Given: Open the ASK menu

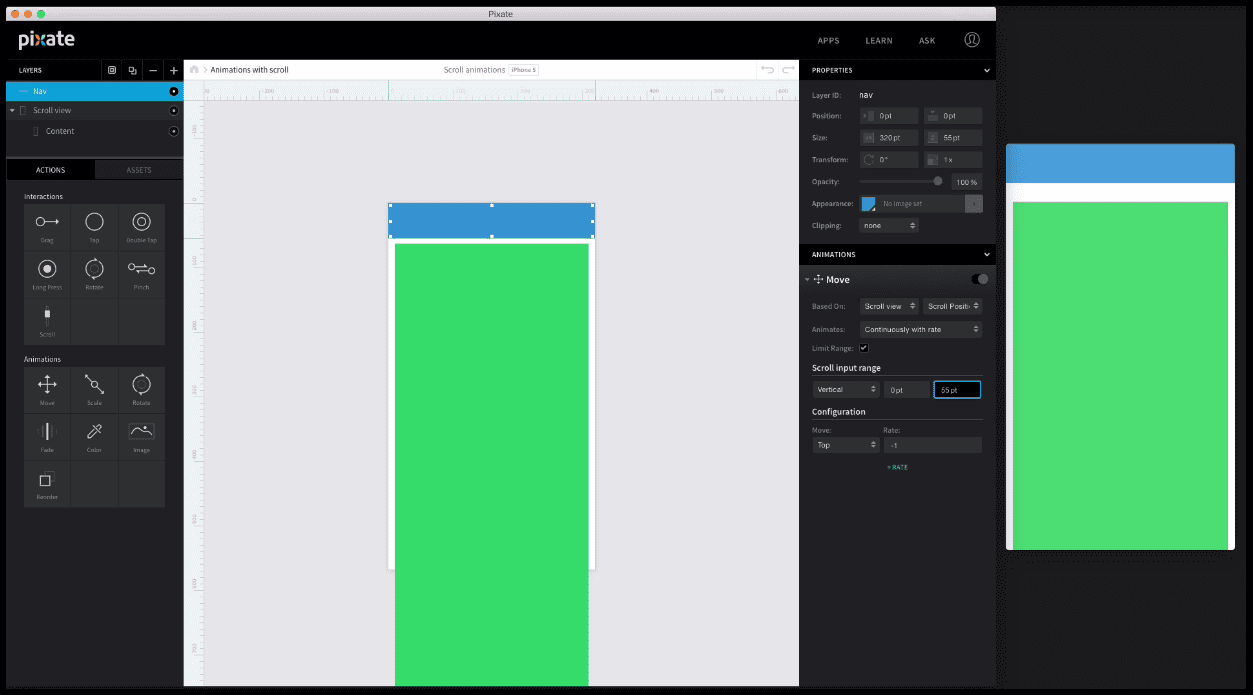Looking at the screenshot, I should click(927, 41).
